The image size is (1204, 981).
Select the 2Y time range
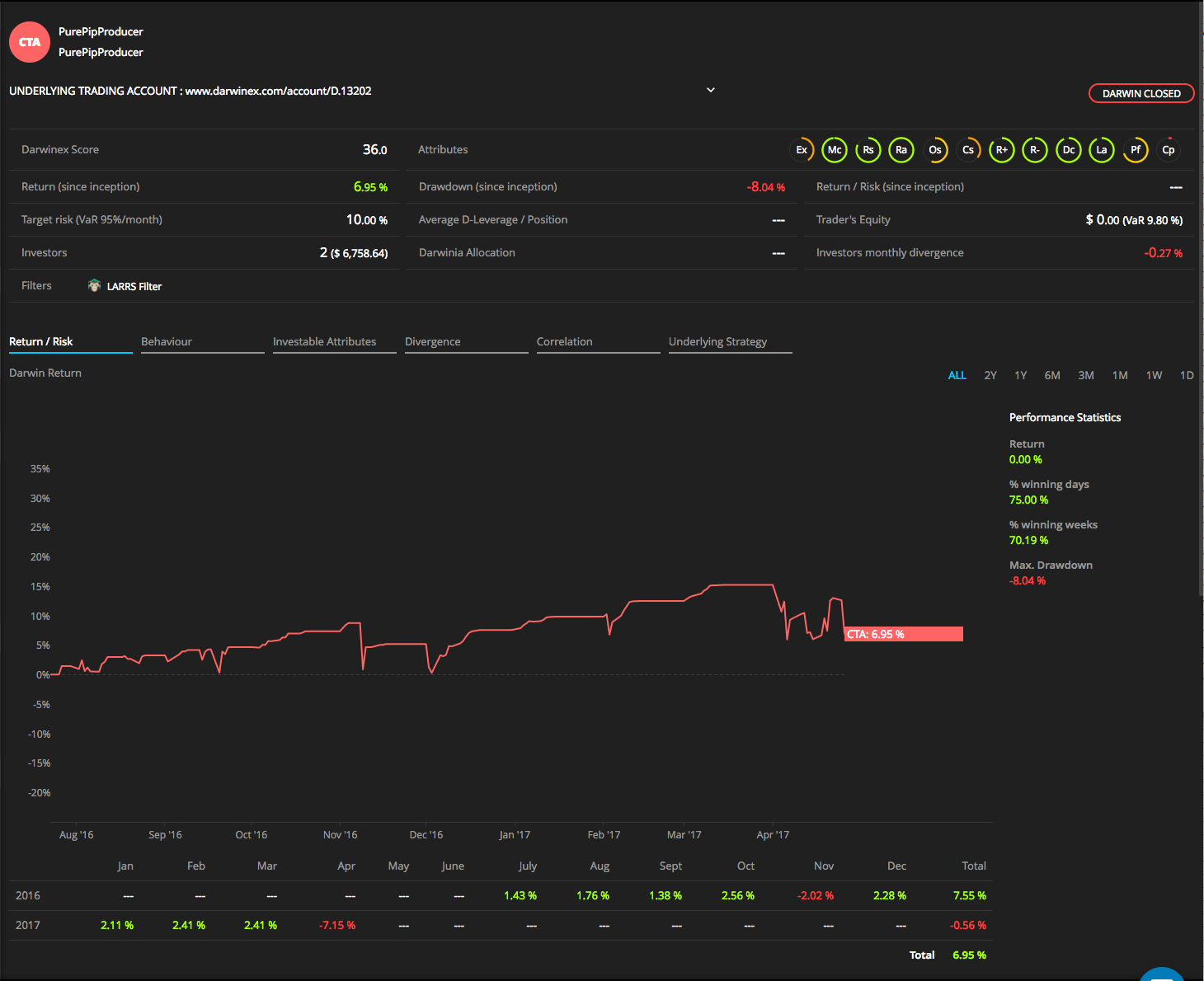[x=990, y=375]
